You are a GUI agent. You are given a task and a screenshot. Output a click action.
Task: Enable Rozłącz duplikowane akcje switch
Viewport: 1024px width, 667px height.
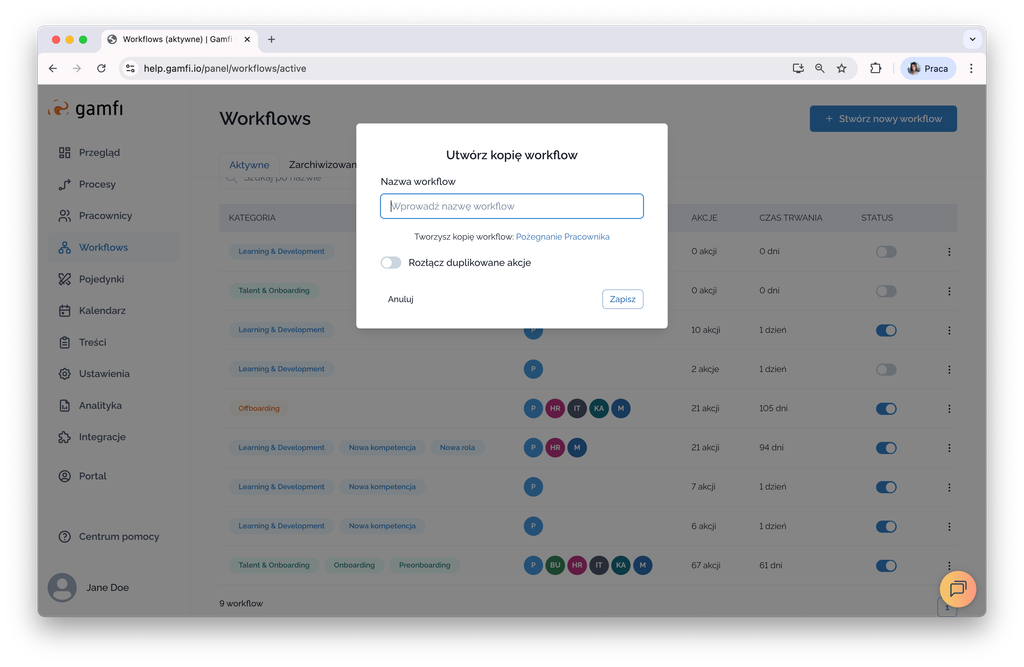pyautogui.click(x=390, y=263)
